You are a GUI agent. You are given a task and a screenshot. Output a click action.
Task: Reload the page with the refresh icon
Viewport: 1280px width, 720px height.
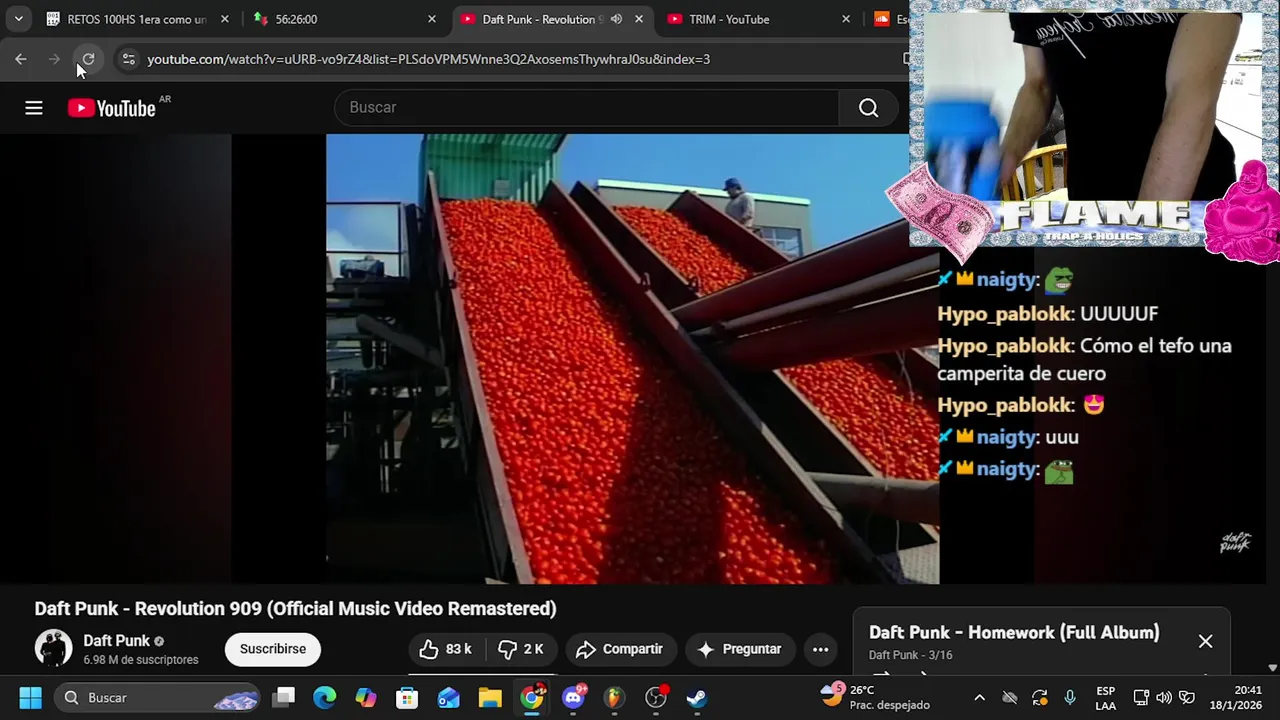tap(88, 59)
